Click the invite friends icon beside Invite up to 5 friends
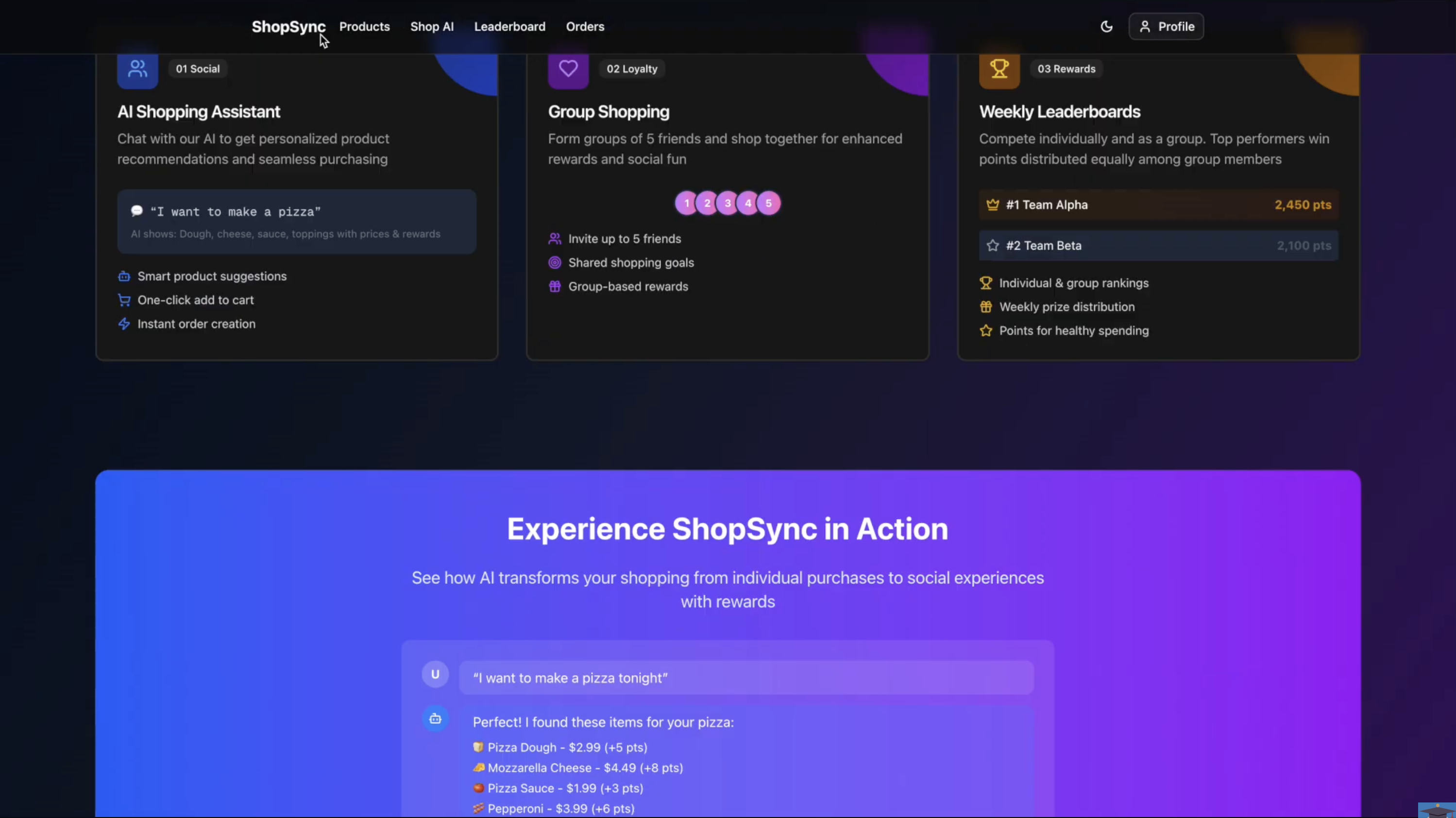This screenshot has height=818, width=1456. [555, 239]
